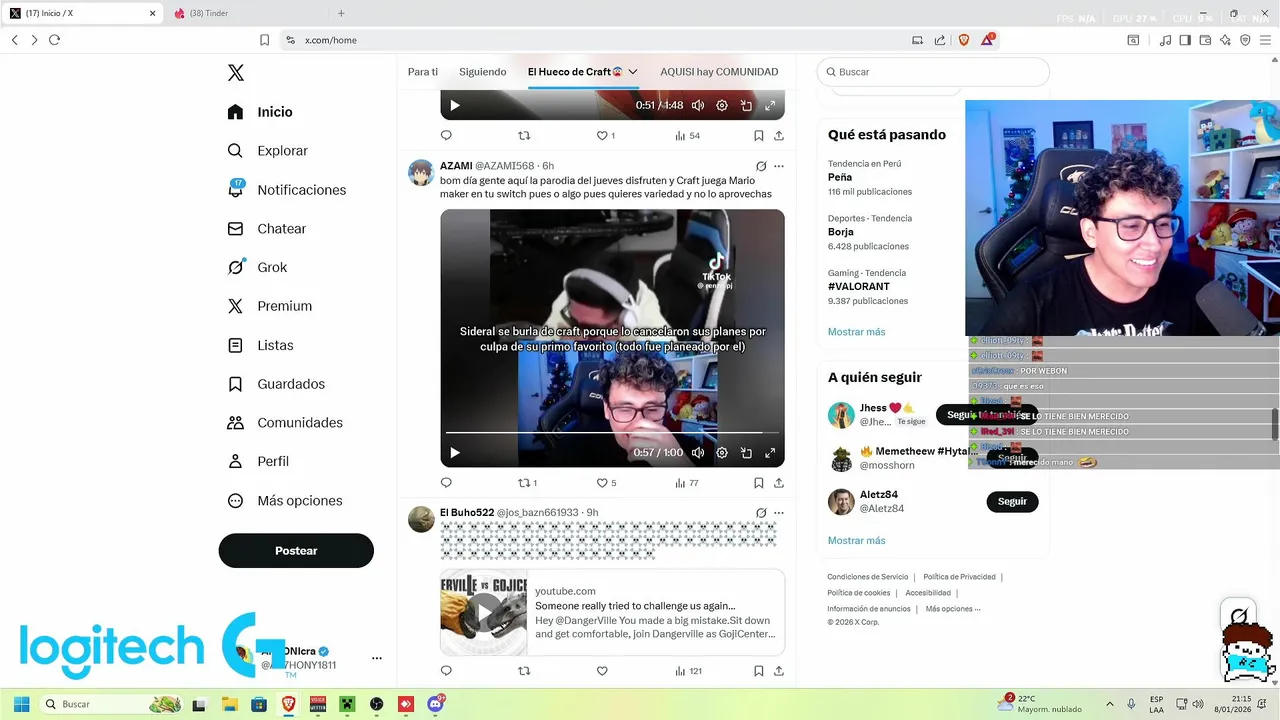Viewport: 1280px width, 720px height.
Task: Bookmark the top video post
Action: 759,136
